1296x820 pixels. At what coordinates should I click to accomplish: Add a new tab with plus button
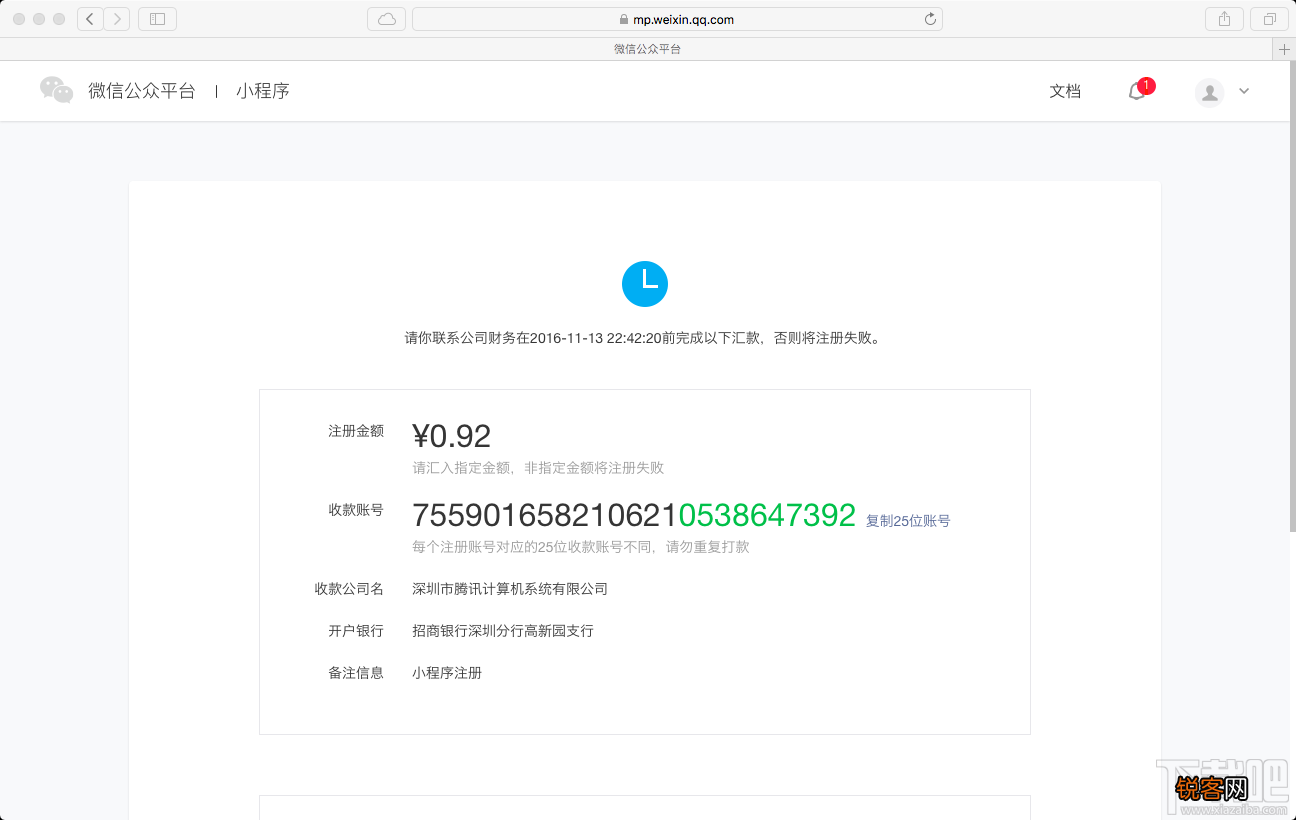(x=1284, y=49)
